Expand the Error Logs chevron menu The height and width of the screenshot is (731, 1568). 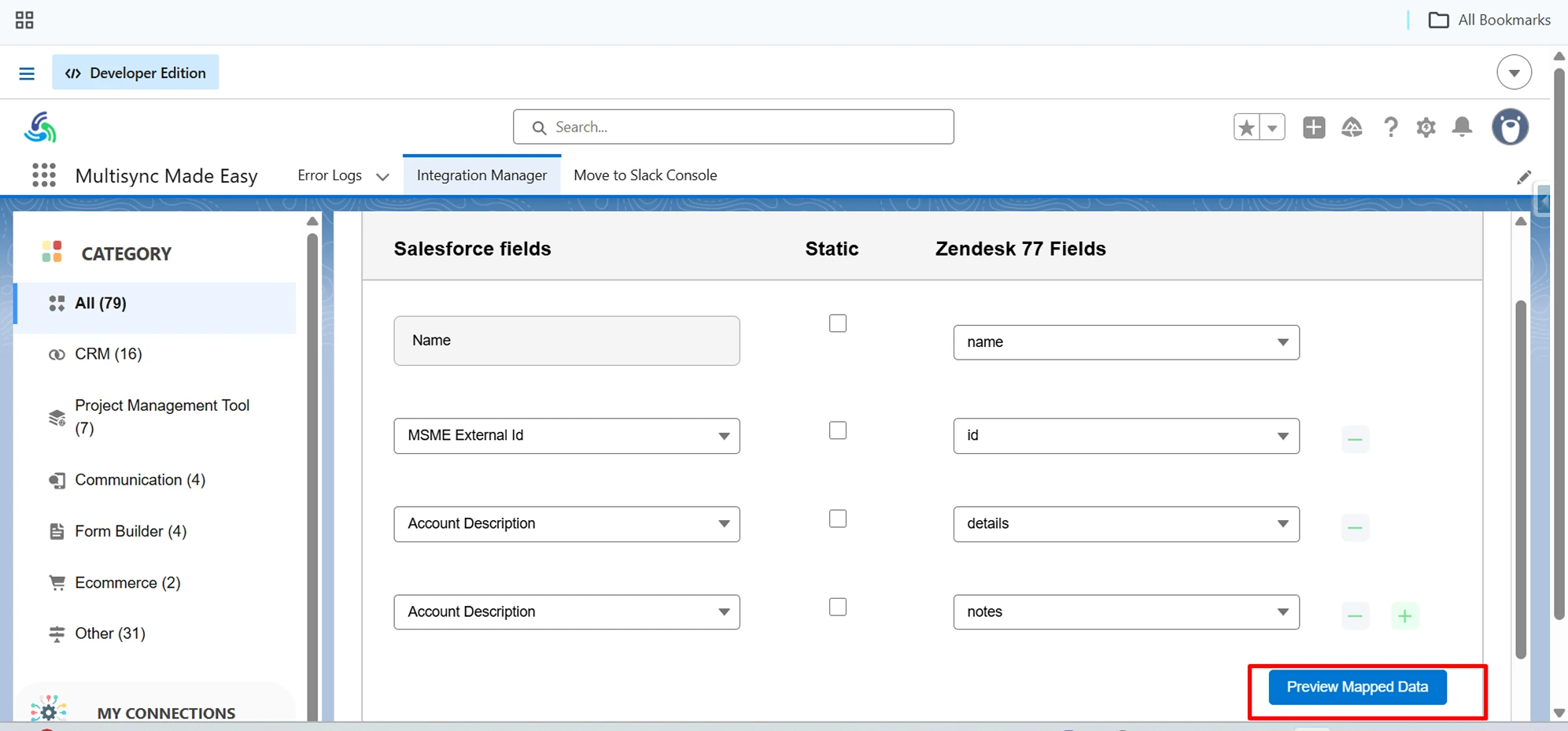click(x=382, y=177)
